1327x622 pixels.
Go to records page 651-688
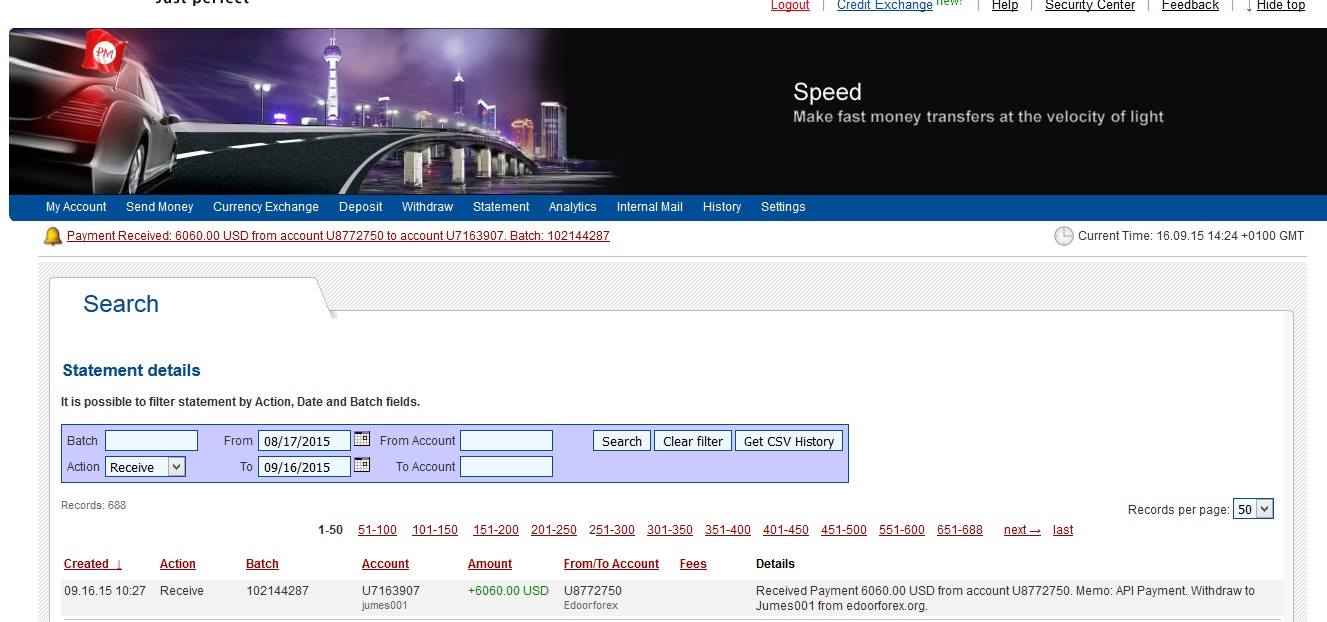coord(960,530)
